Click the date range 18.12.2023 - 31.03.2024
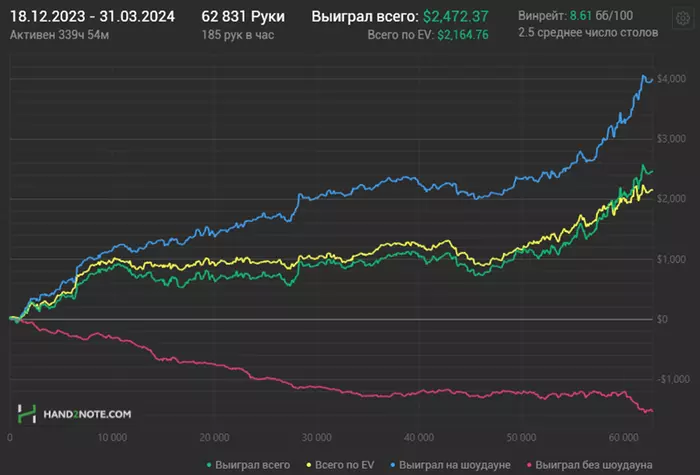This screenshot has height=475, width=700. click(92, 17)
